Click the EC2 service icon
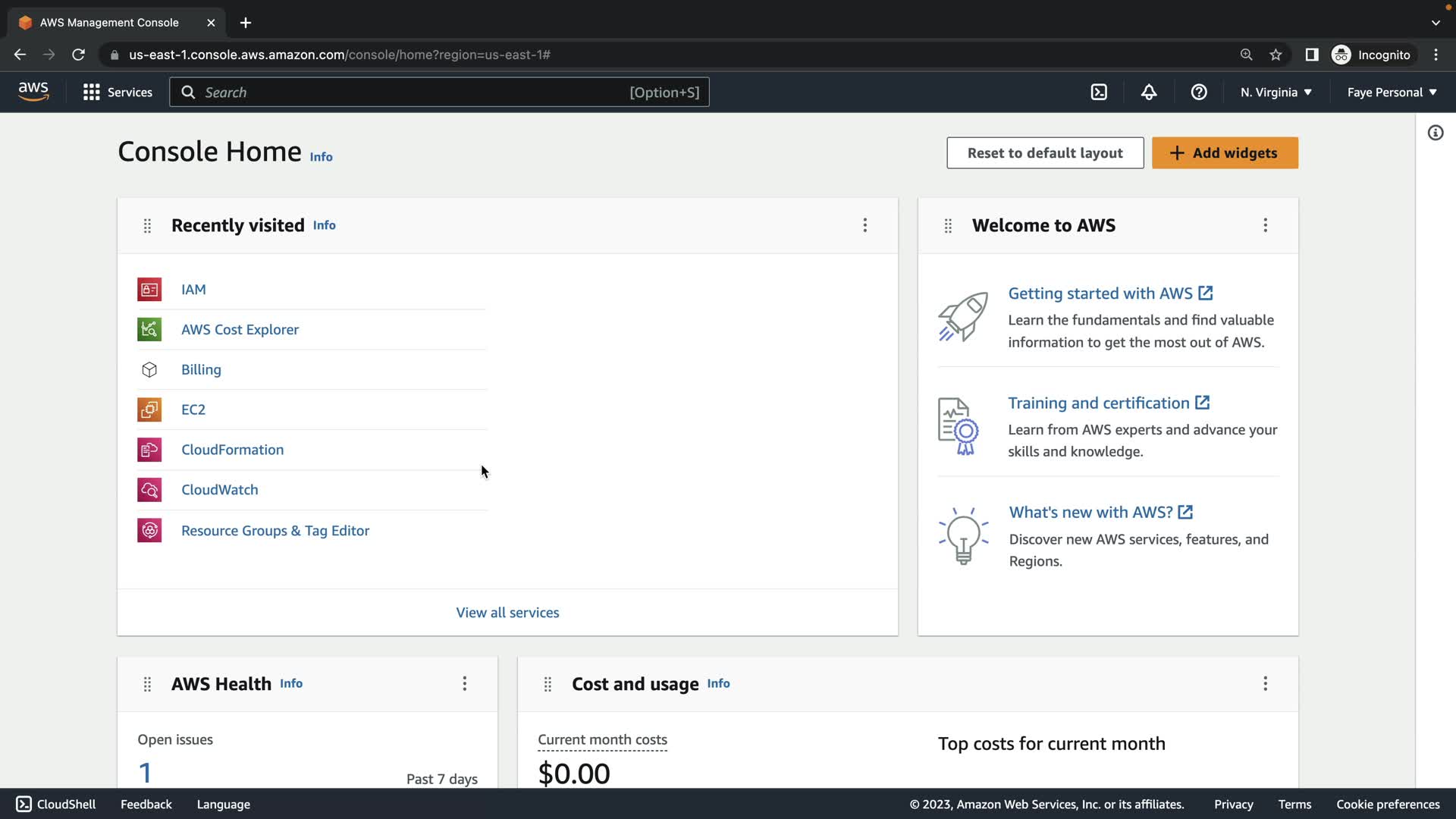 (x=149, y=409)
